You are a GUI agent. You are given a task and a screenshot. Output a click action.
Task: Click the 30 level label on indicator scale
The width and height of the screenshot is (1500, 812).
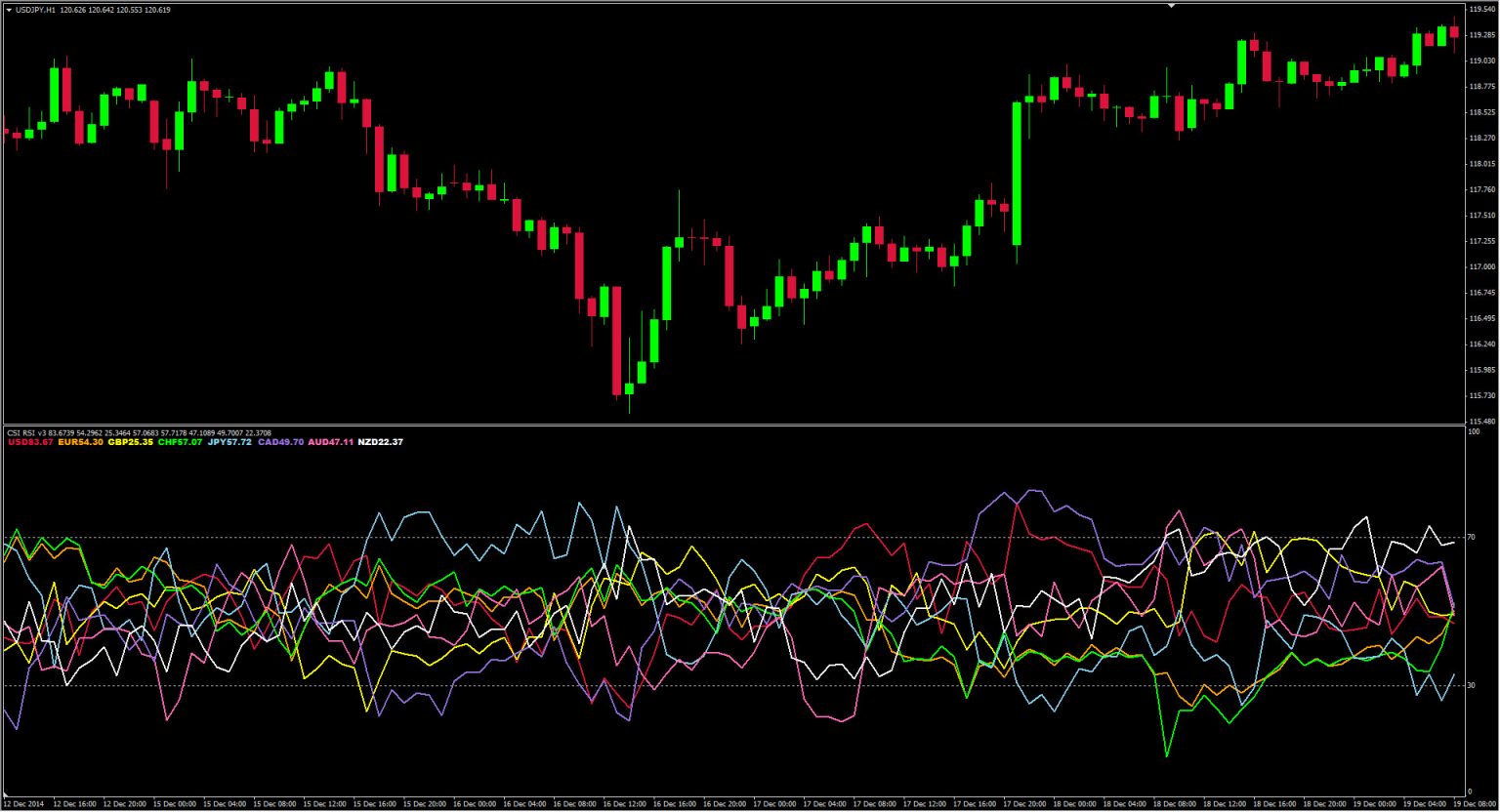pyautogui.click(x=1474, y=683)
